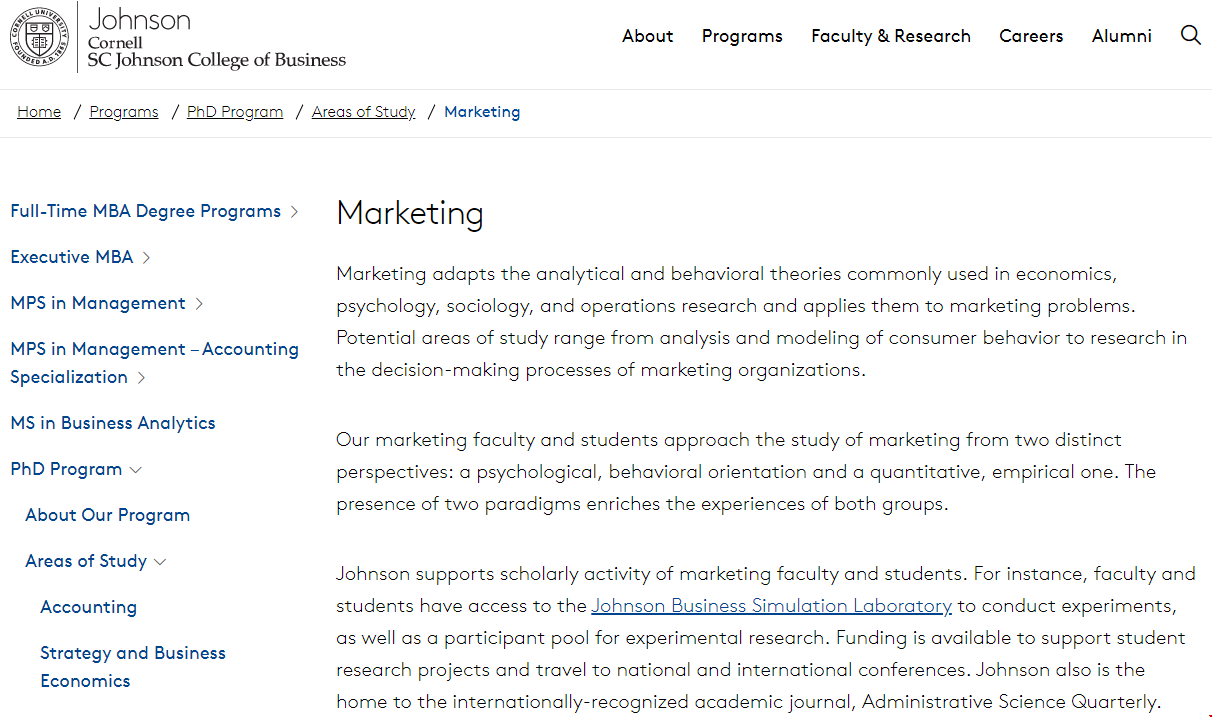Go to Careers in top navigation
The image size is (1212, 717).
click(x=1031, y=36)
